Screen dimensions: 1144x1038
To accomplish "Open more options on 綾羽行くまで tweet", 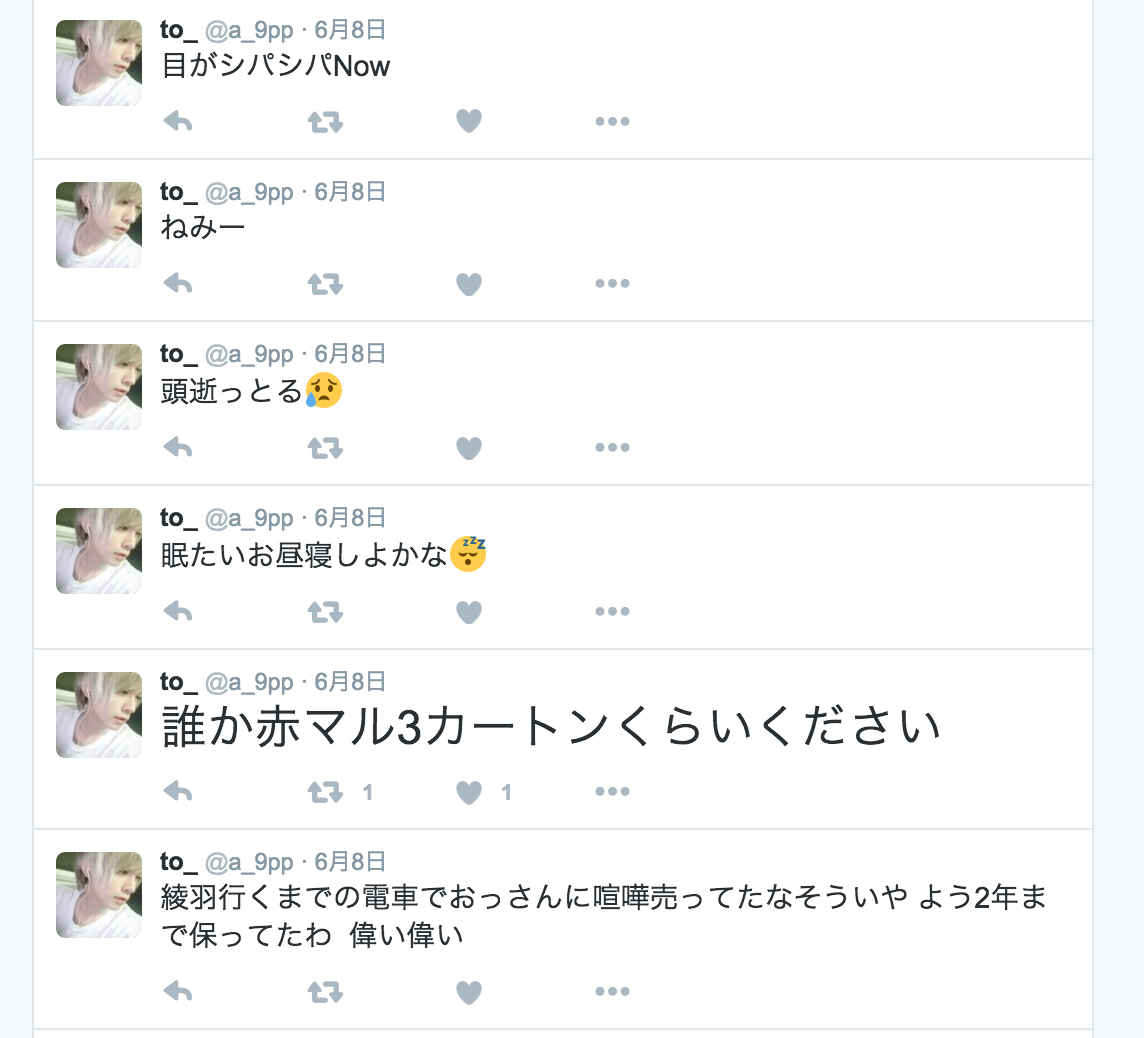I will point(612,991).
